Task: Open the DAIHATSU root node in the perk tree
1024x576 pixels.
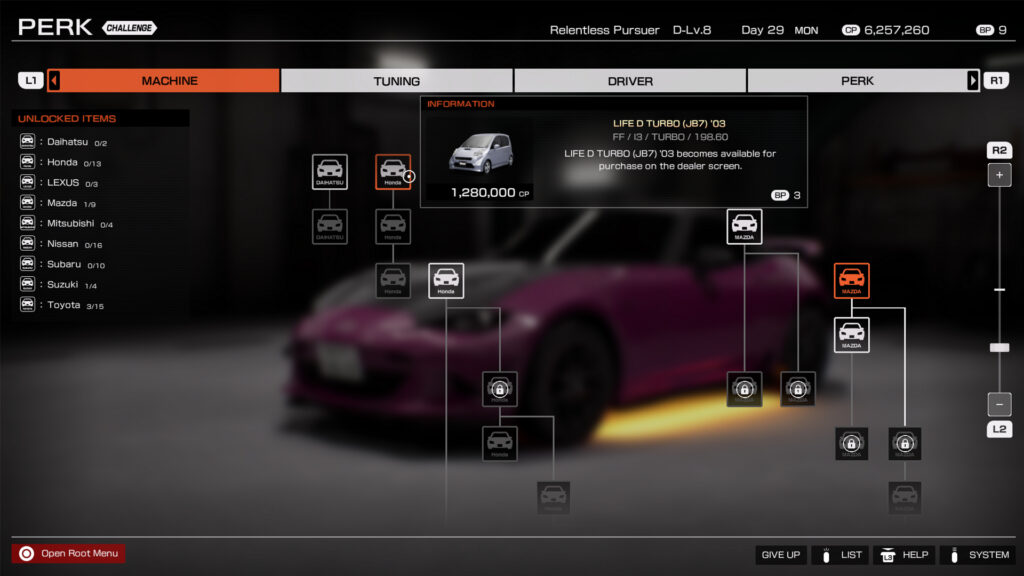Action: [x=330, y=171]
